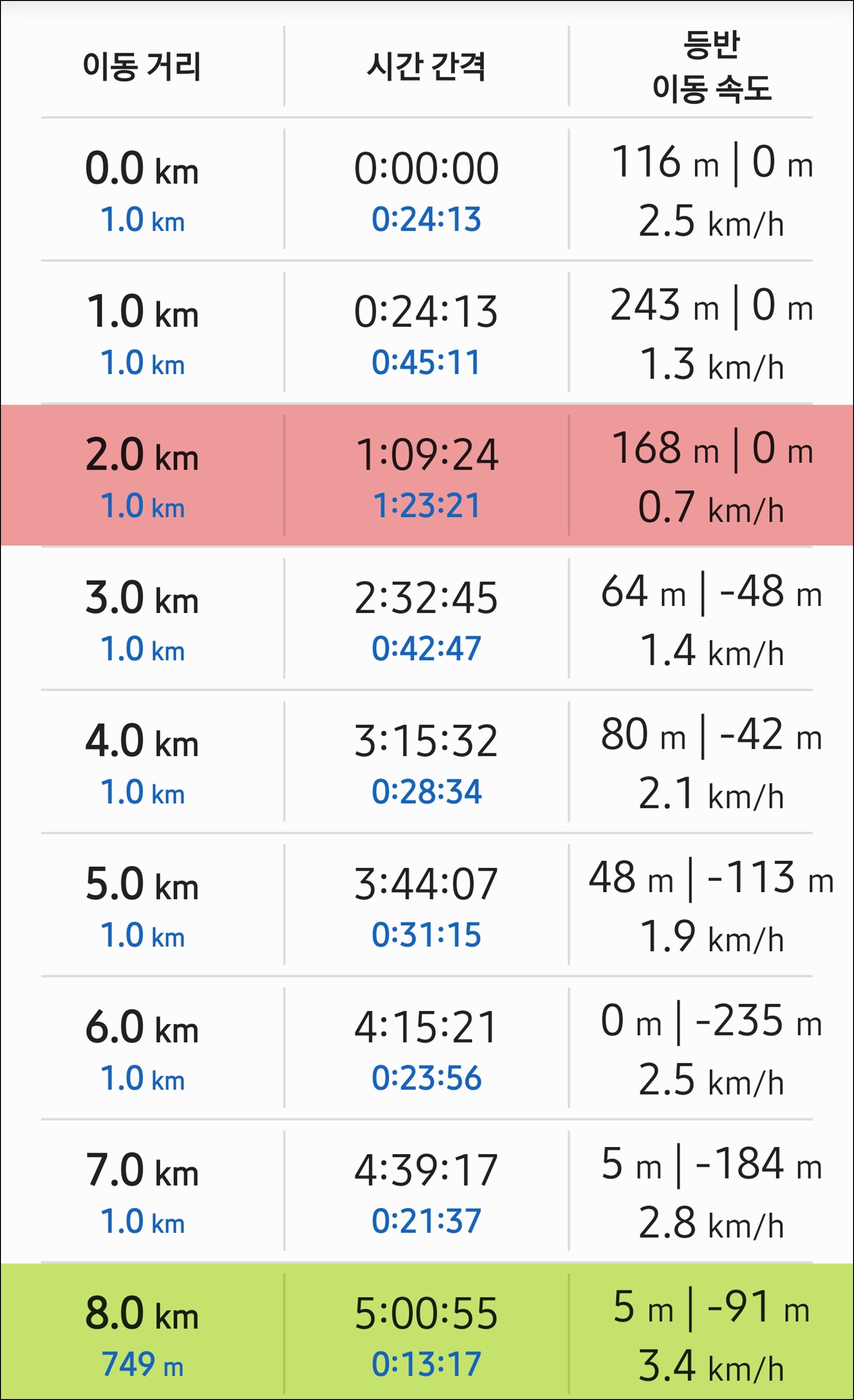Tap the 2.8 km/h speed value
The image size is (854, 1400).
click(712, 1223)
